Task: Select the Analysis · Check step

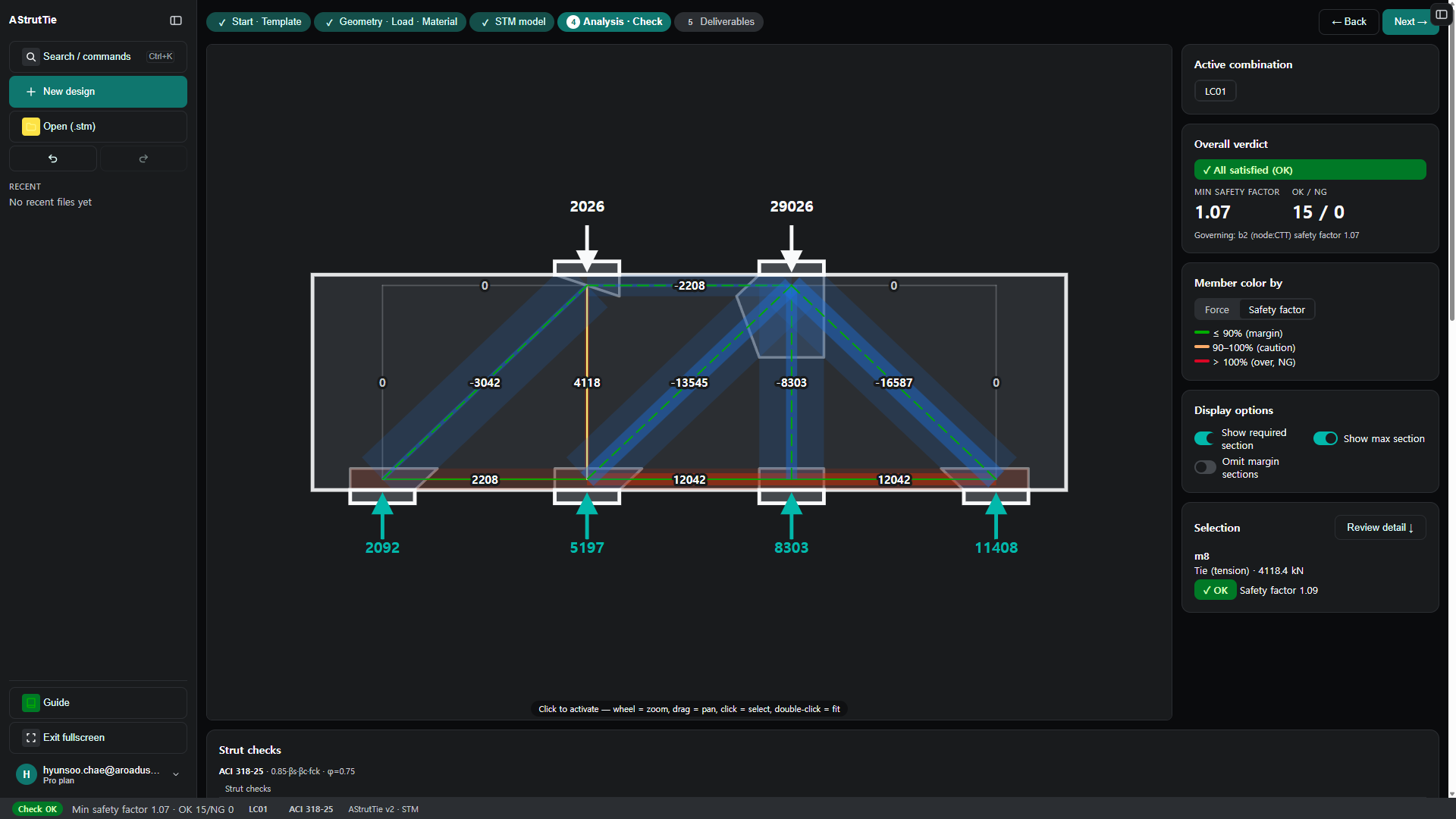Action: pos(614,22)
